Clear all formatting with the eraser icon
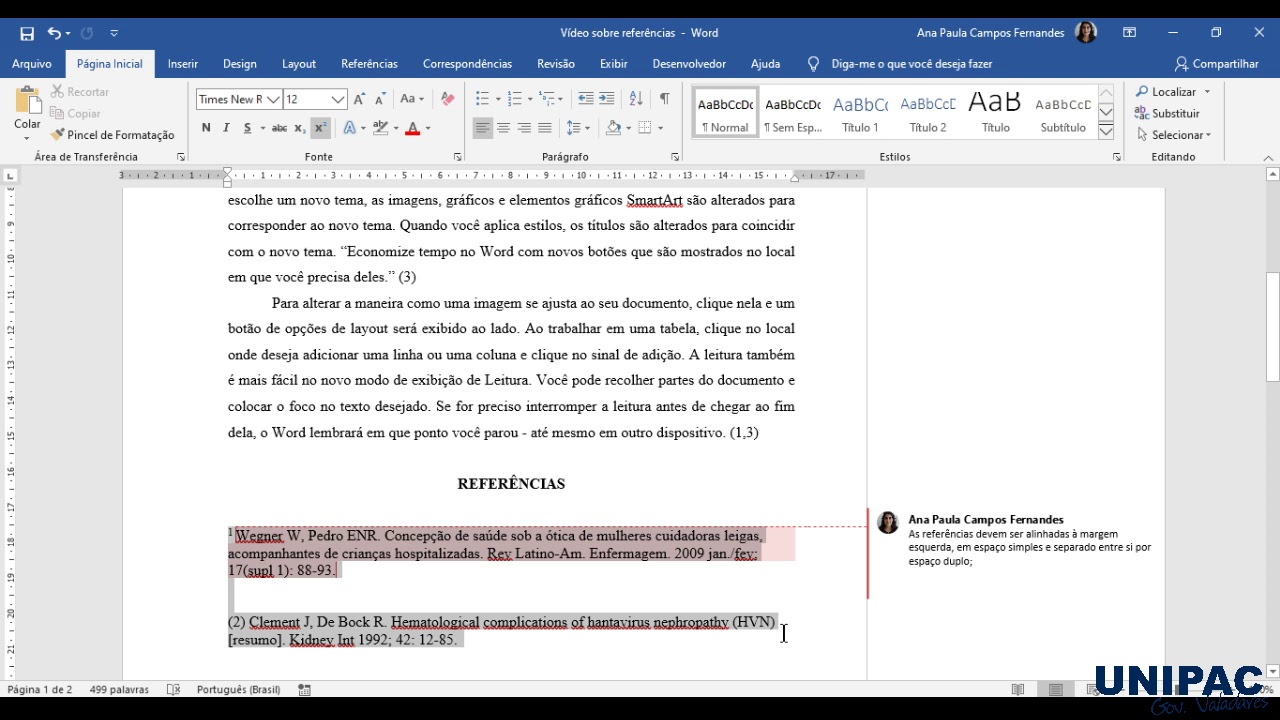This screenshot has width=1280, height=720. tap(447, 99)
